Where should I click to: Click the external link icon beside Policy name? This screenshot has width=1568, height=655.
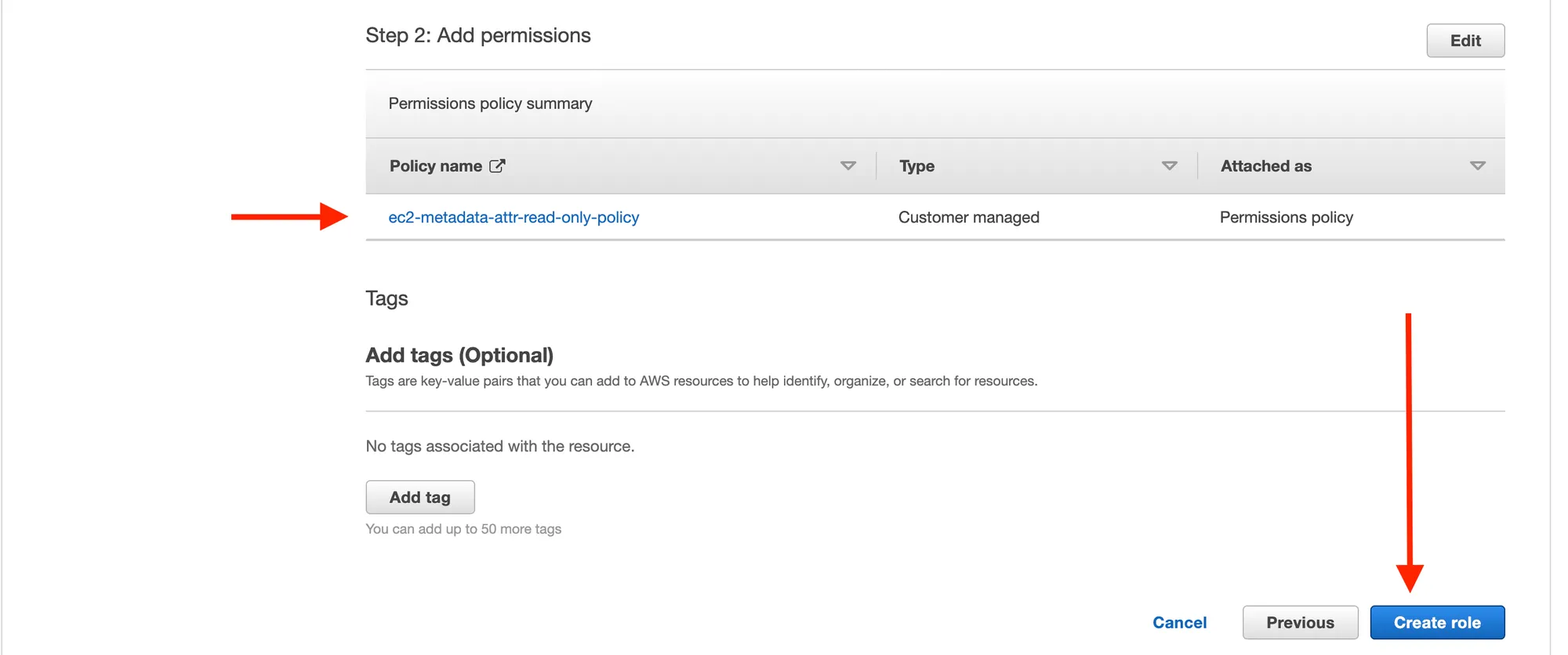[497, 166]
